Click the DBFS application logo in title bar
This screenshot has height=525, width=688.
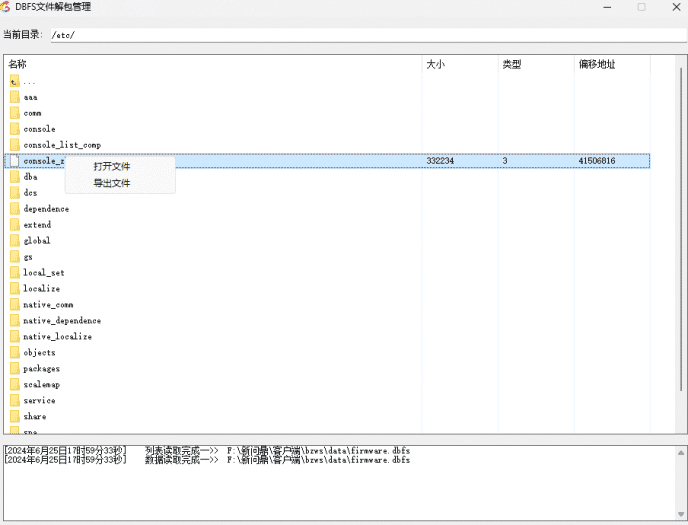[x=5, y=7]
